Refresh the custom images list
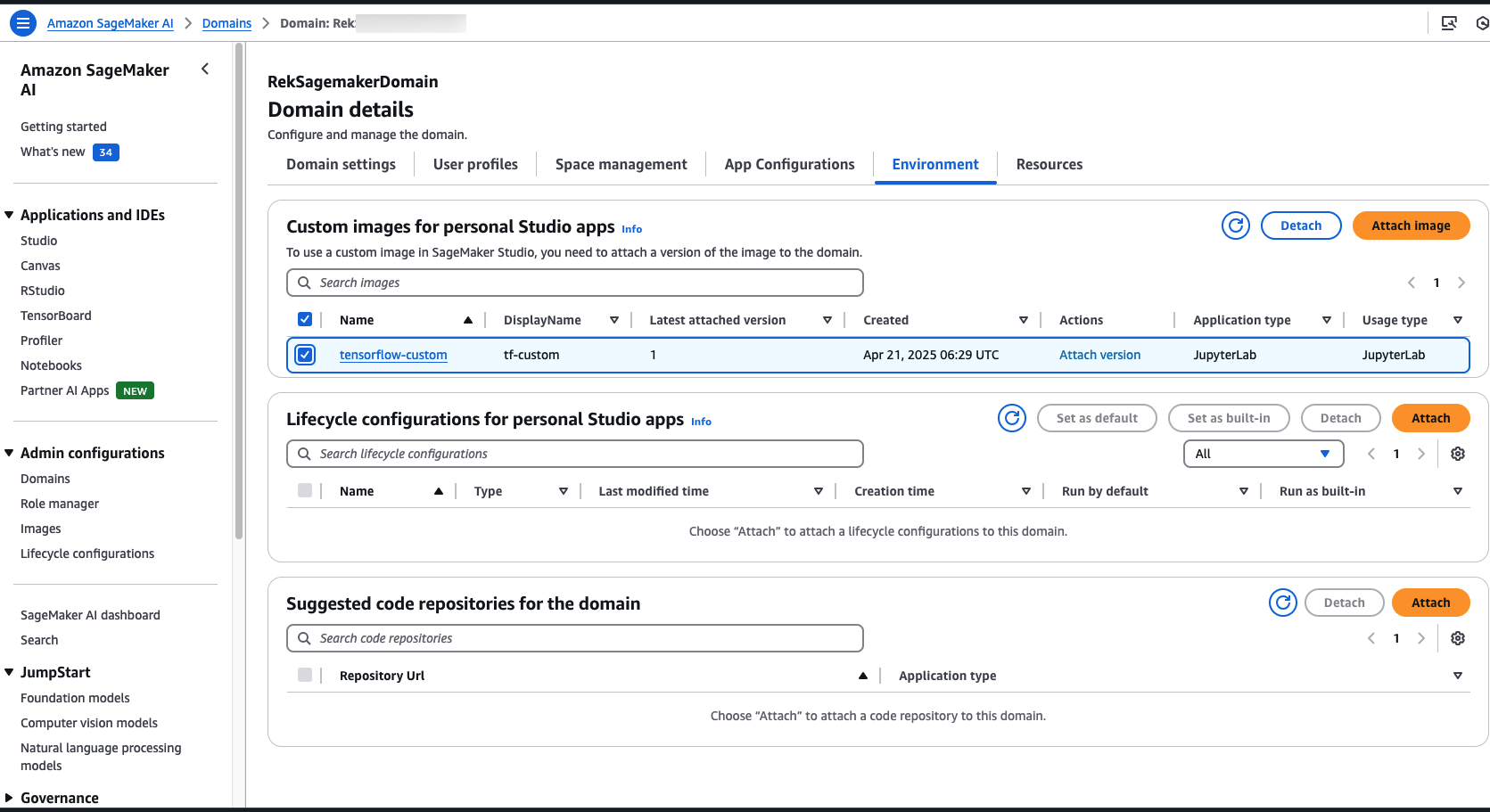The height and width of the screenshot is (812, 1490). [1236, 226]
